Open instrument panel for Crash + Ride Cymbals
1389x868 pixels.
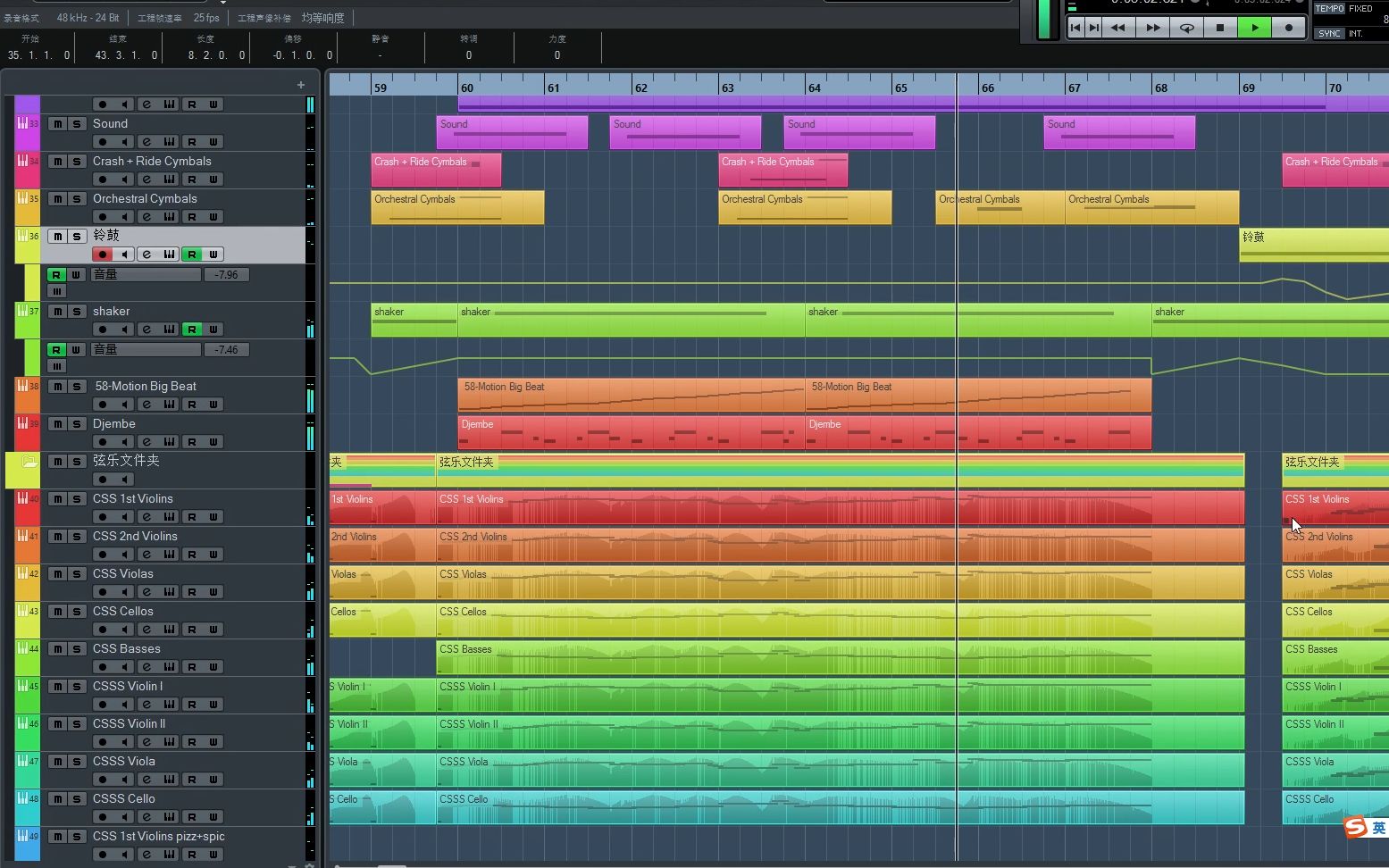click(x=169, y=179)
